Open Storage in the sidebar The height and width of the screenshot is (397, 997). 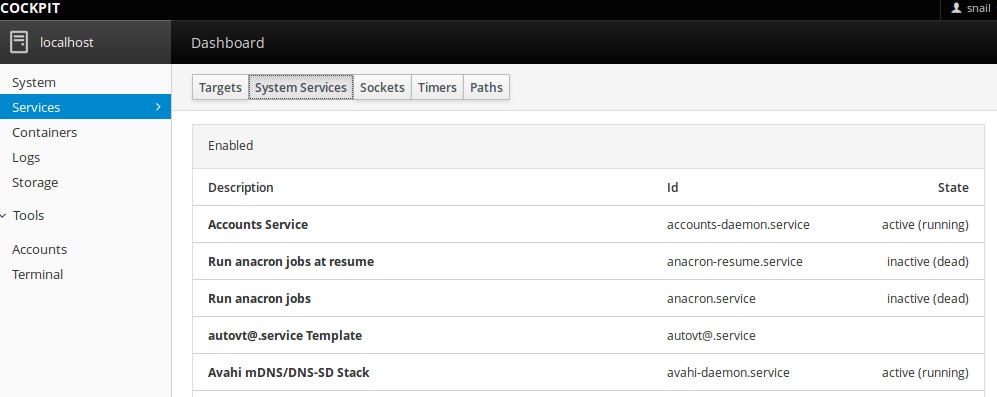(85, 183)
